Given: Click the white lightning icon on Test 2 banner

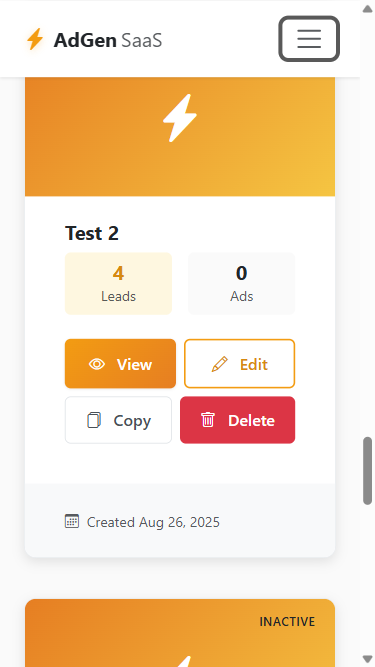Looking at the screenshot, I should 180,118.
